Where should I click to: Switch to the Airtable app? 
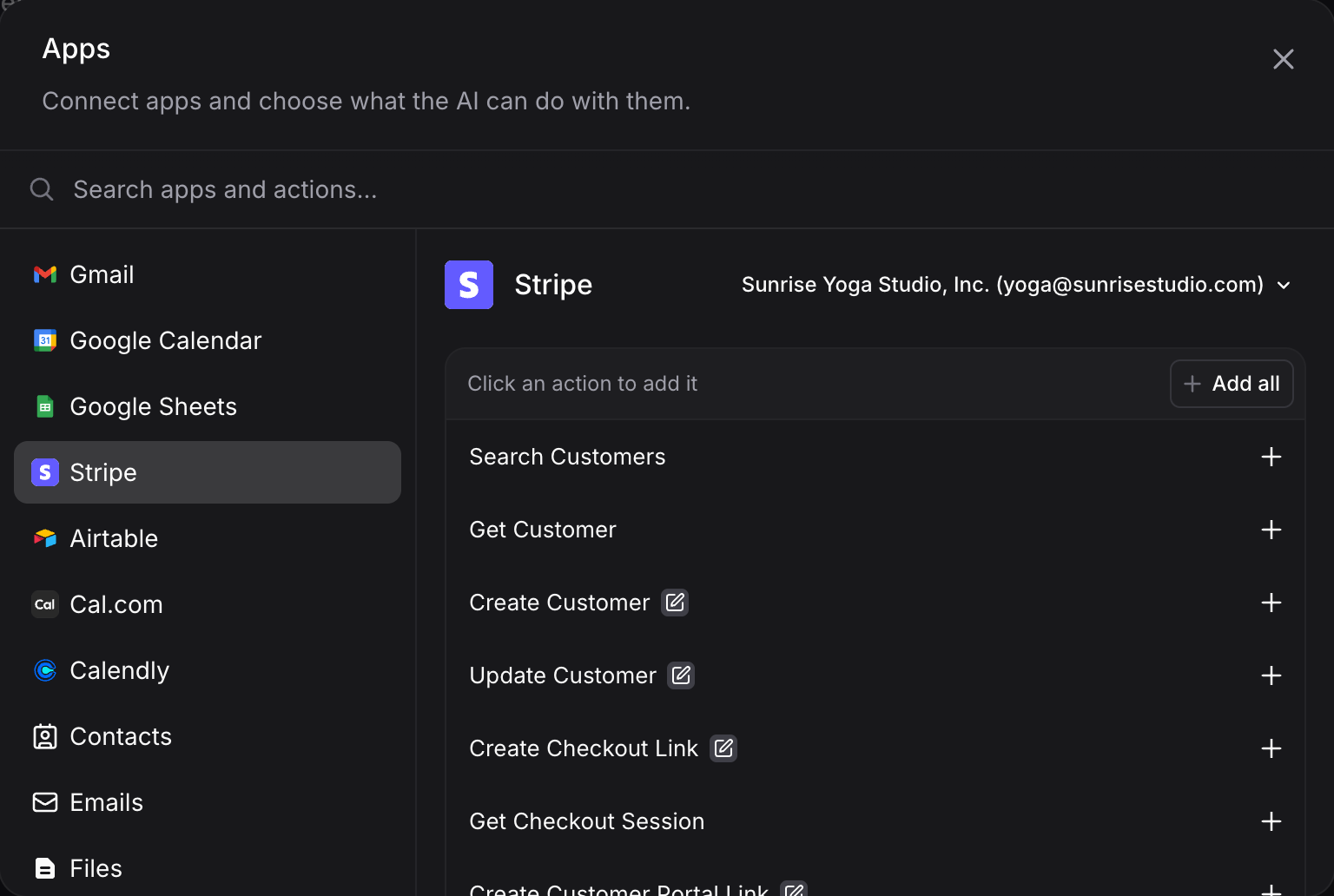208,538
